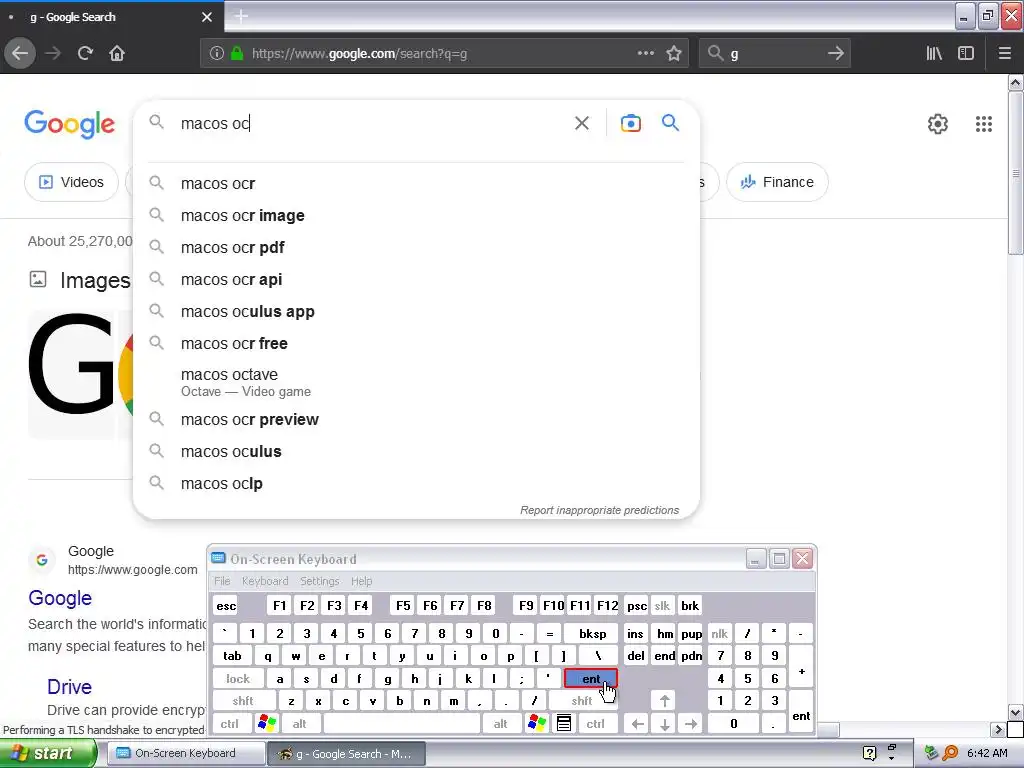Select suggestion 'macos ocr pdf'

416,248
